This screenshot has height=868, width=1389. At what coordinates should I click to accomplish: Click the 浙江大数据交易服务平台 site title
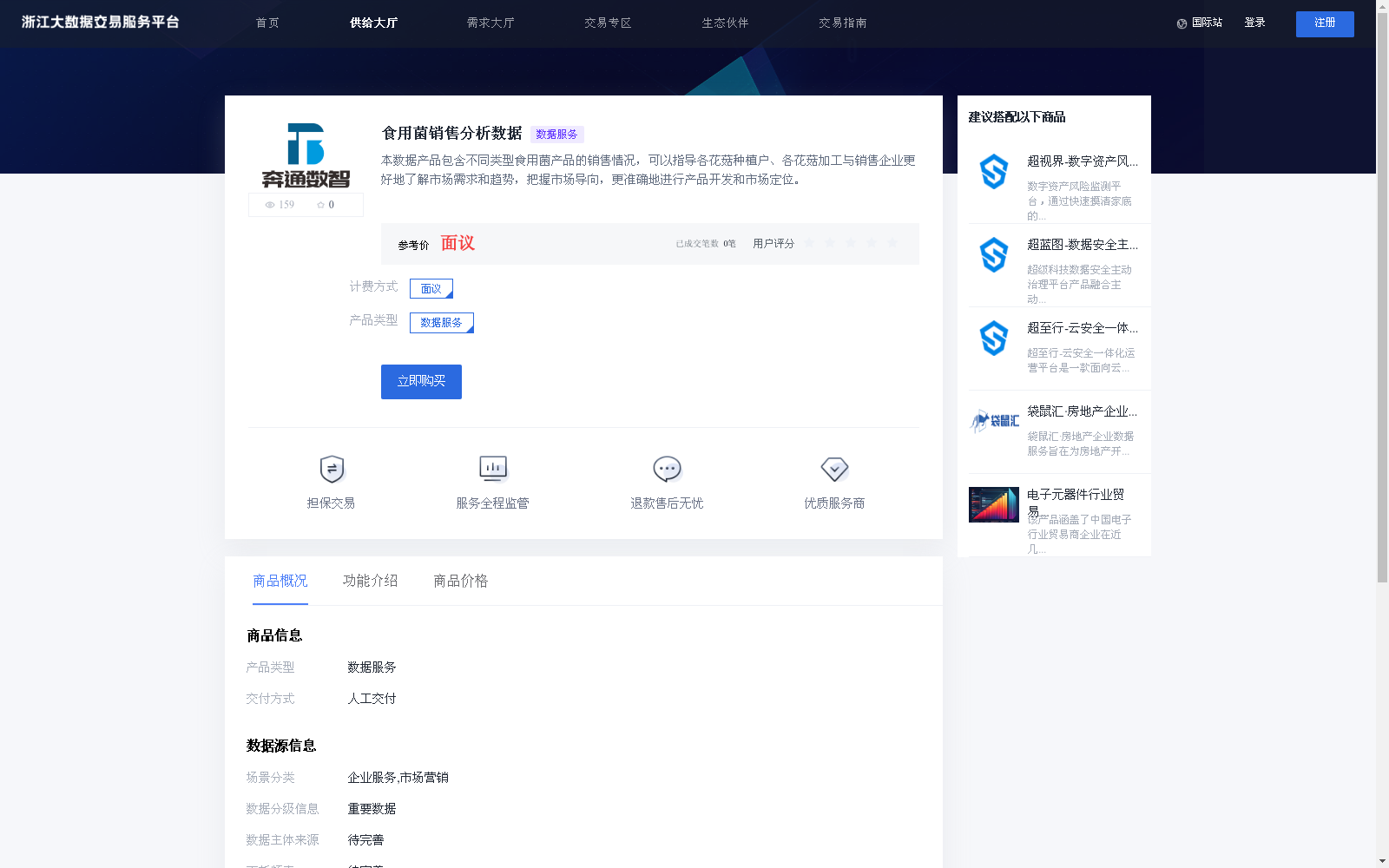[101, 22]
